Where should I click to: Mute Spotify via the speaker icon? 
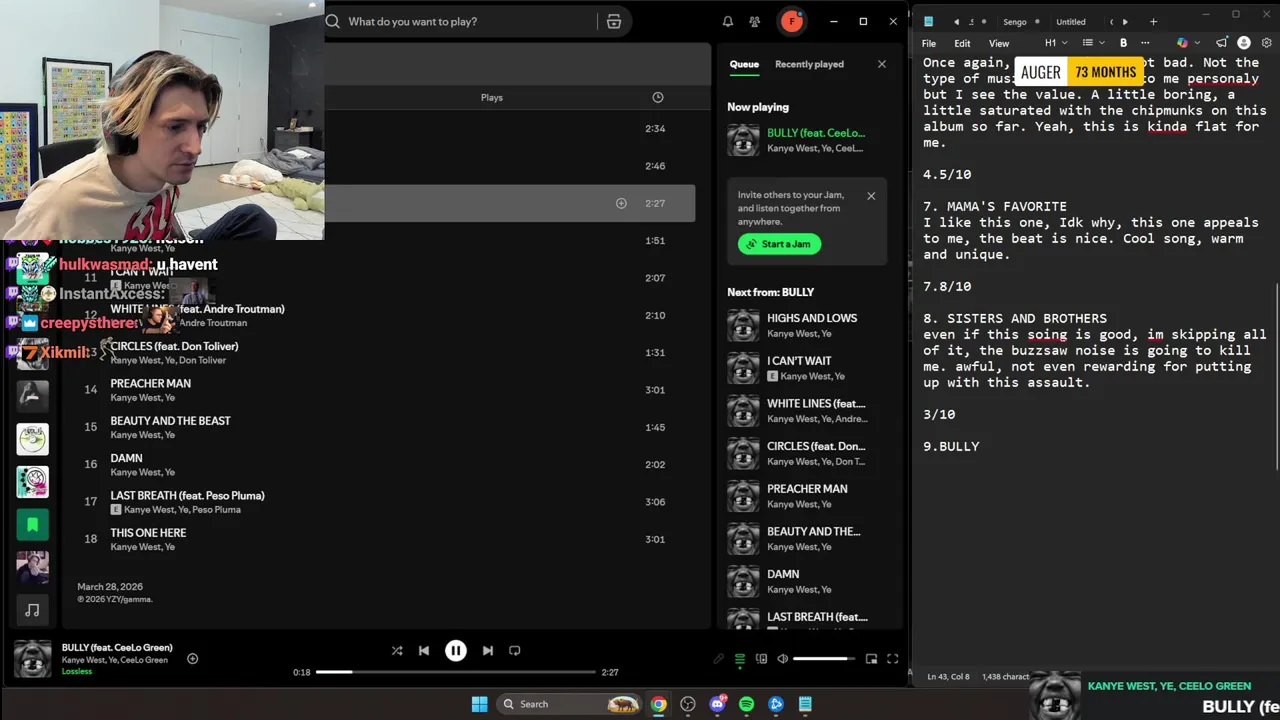click(782, 659)
